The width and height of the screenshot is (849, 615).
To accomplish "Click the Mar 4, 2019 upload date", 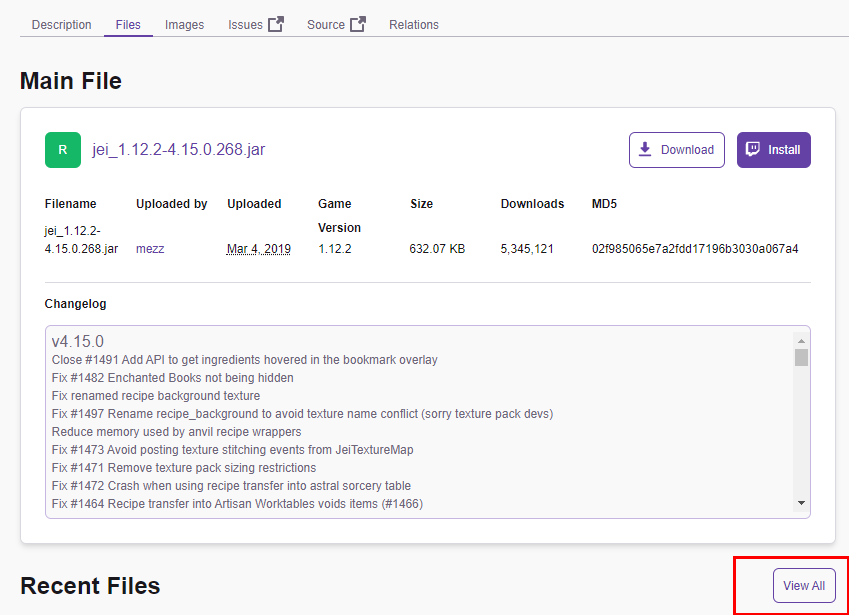I will pyautogui.click(x=259, y=249).
